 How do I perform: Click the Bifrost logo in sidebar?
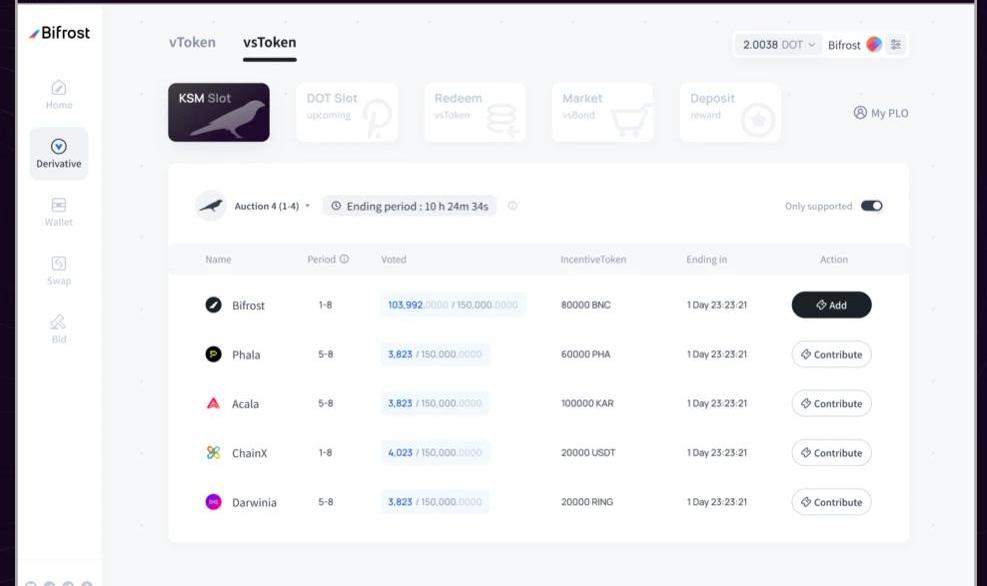click(x=59, y=33)
